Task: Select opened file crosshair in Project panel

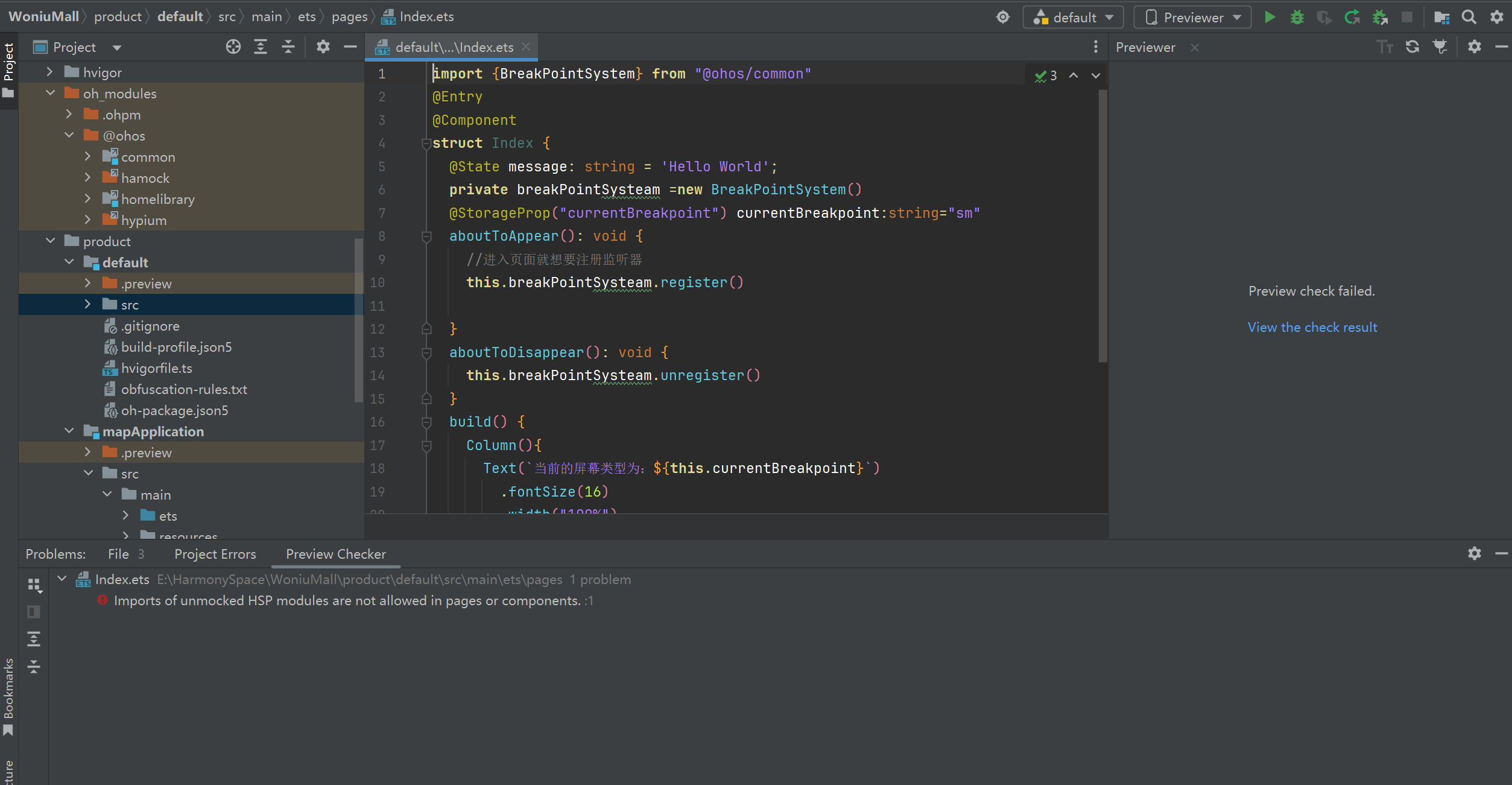Action: click(x=233, y=47)
